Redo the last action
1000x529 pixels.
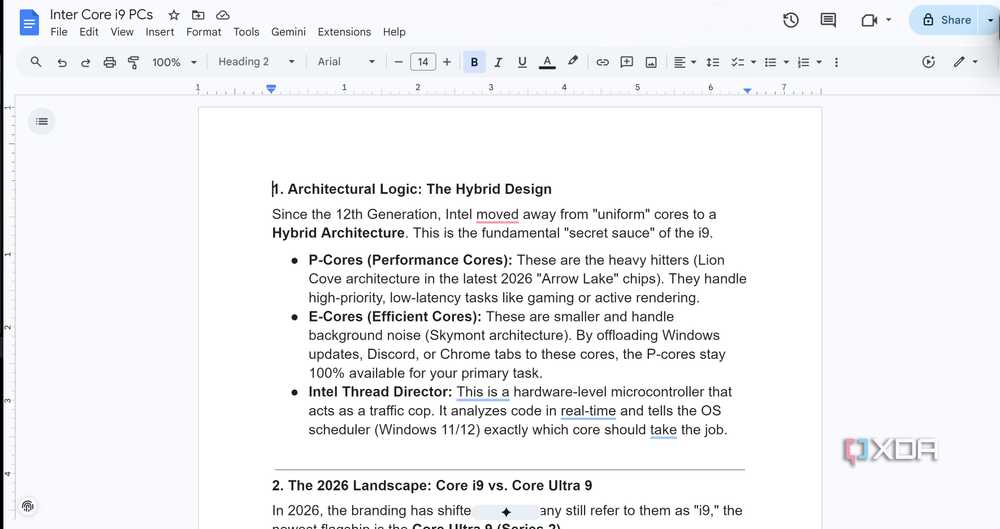pyautogui.click(x=85, y=62)
